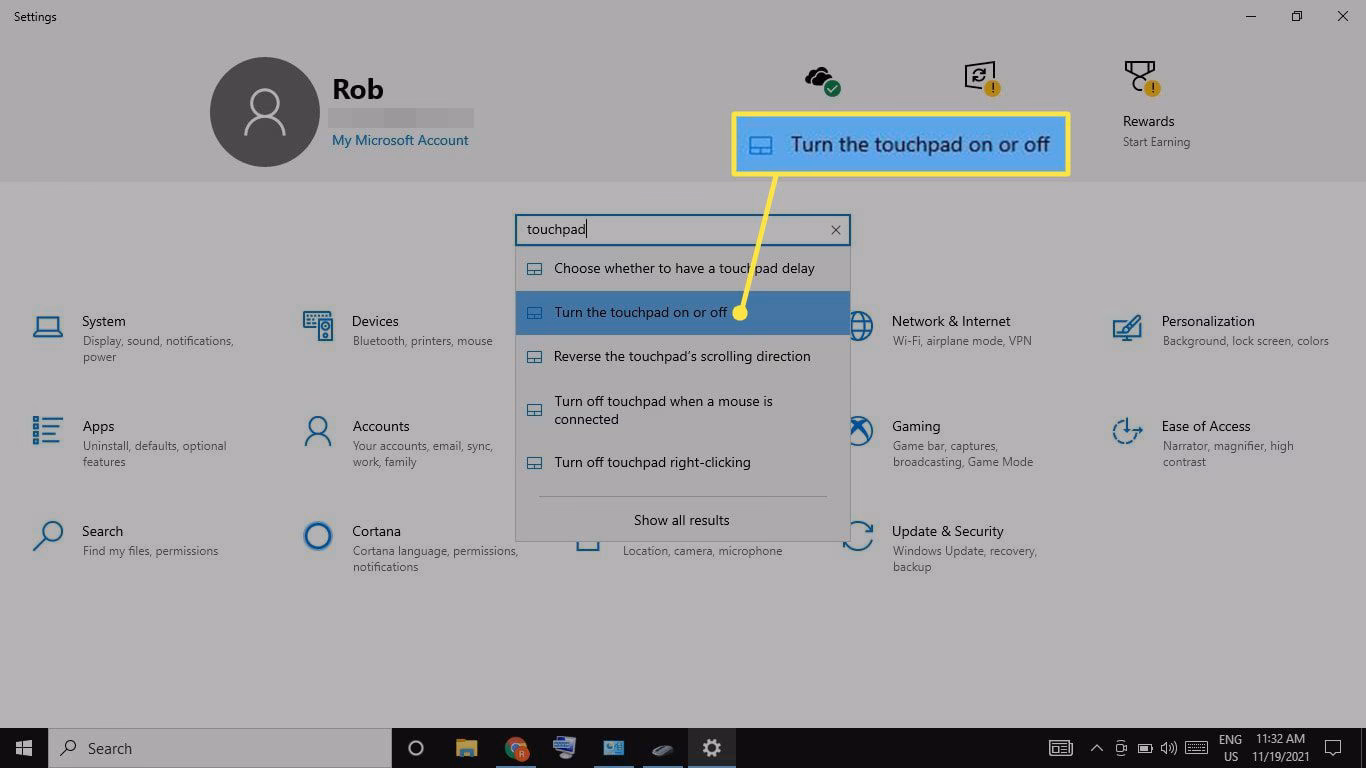Open the System settings category
This screenshot has width=1366, height=768.
[104, 322]
